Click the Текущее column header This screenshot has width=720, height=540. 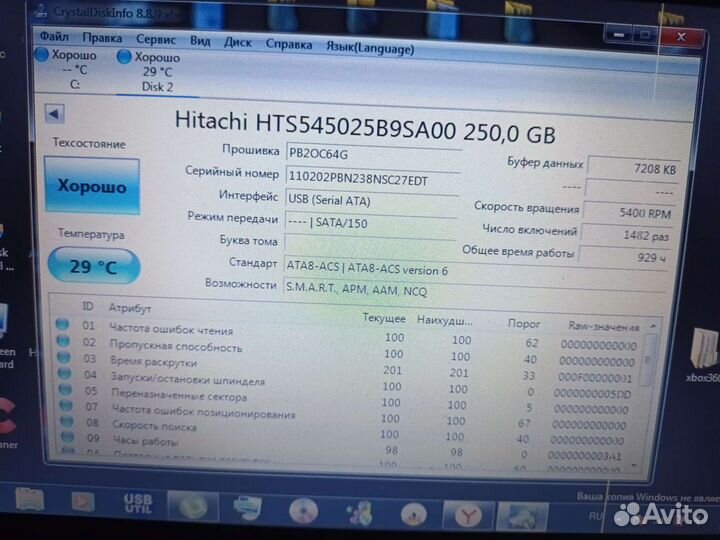(384, 318)
